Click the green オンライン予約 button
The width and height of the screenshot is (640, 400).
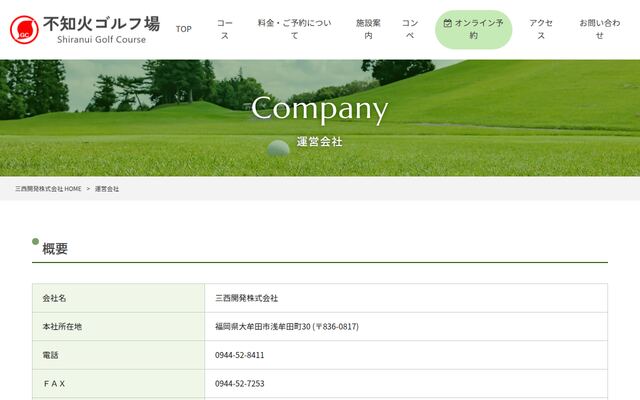pyautogui.click(x=473, y=29)
